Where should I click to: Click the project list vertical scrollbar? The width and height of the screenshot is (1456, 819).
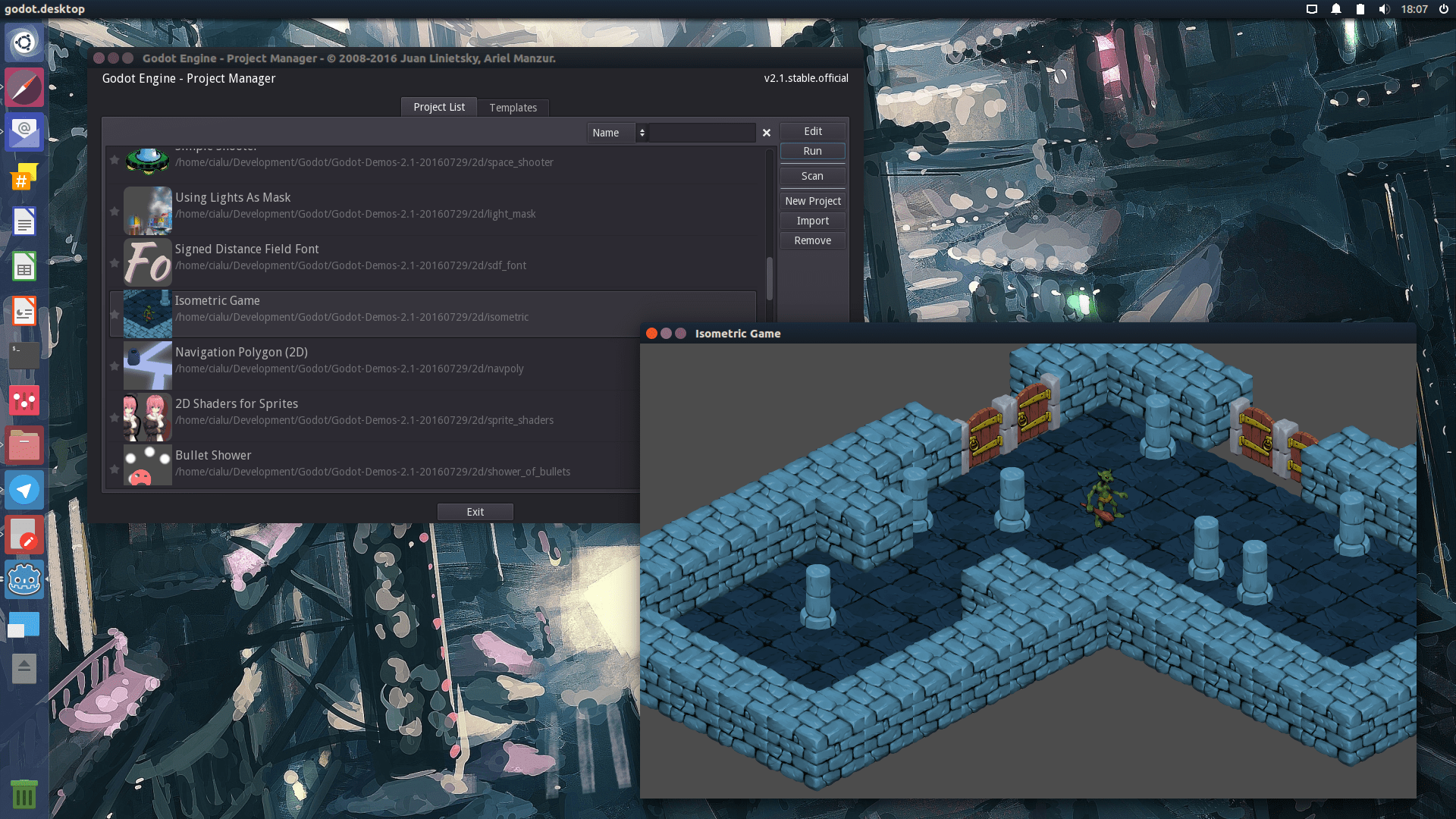coord(769,278)
